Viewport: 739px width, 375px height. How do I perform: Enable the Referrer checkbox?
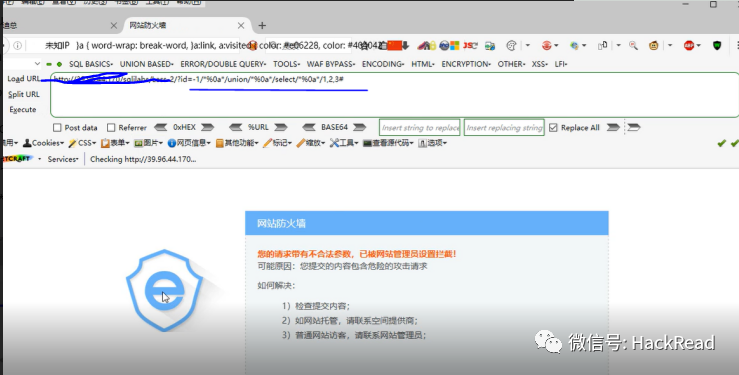(111, 128)
